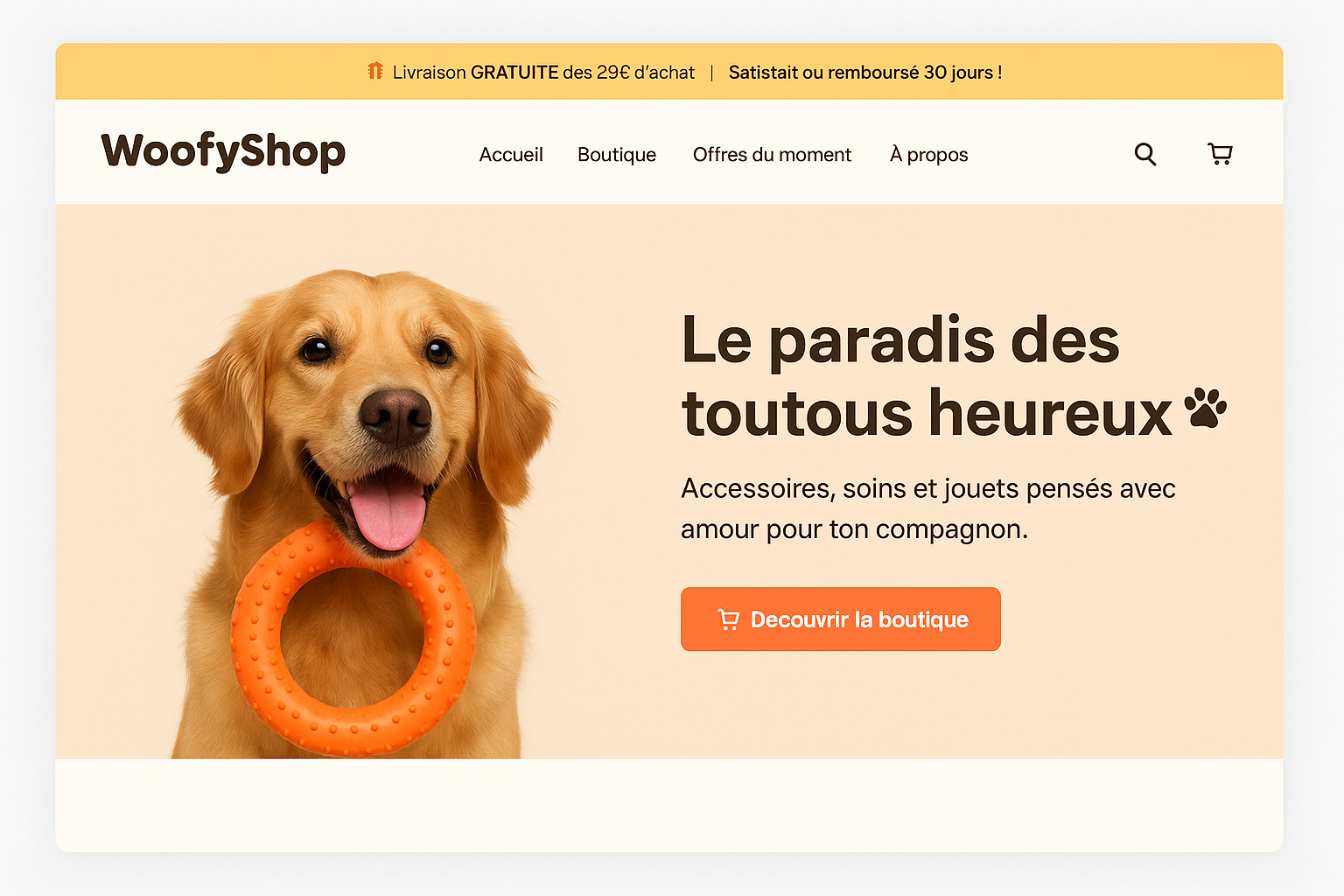Go to the Accueil menu item
The height and width of the screenshot is (896, 1344).
tap(511, 155)
